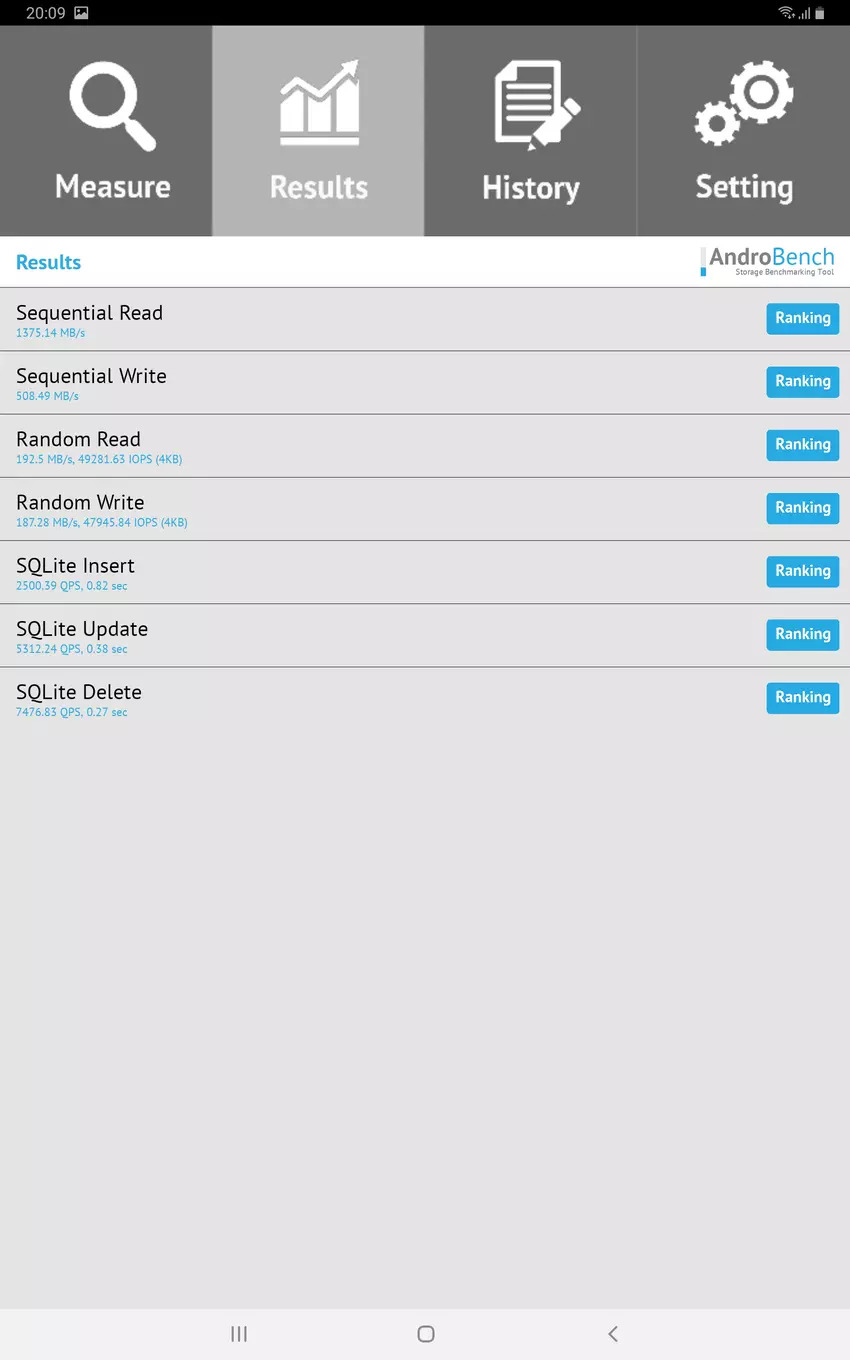The image size is (850, 1360).
Task: Open Ranking for Sequential Read
Action: click(x=802, y=318)
